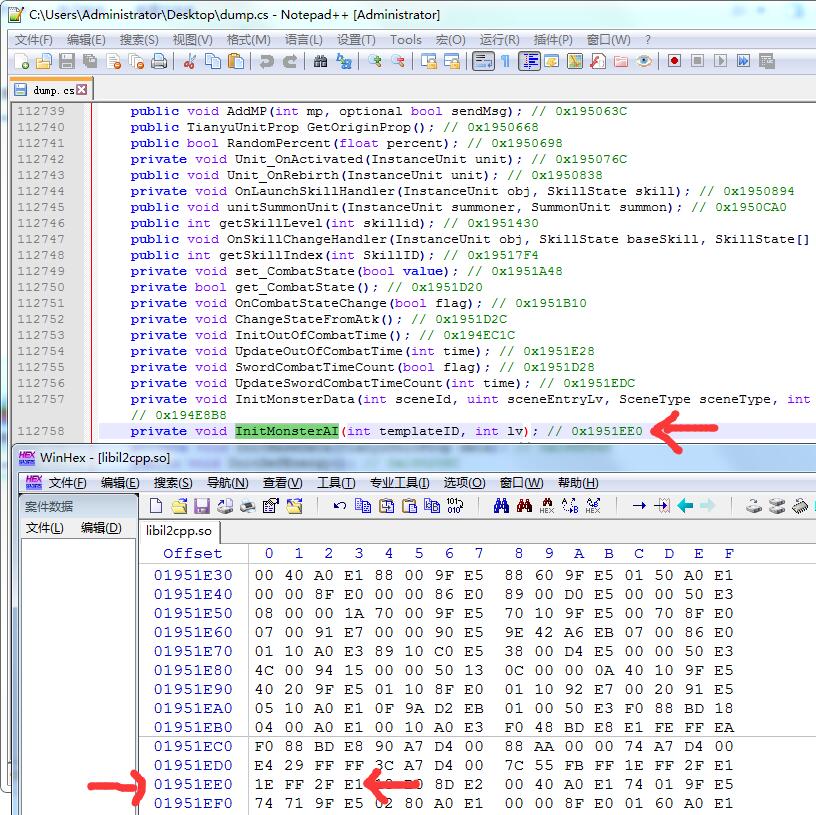
Task: Click Save All icon in Notepad++ toolbar
Action: pyautogui.click(x=90, y=61)
